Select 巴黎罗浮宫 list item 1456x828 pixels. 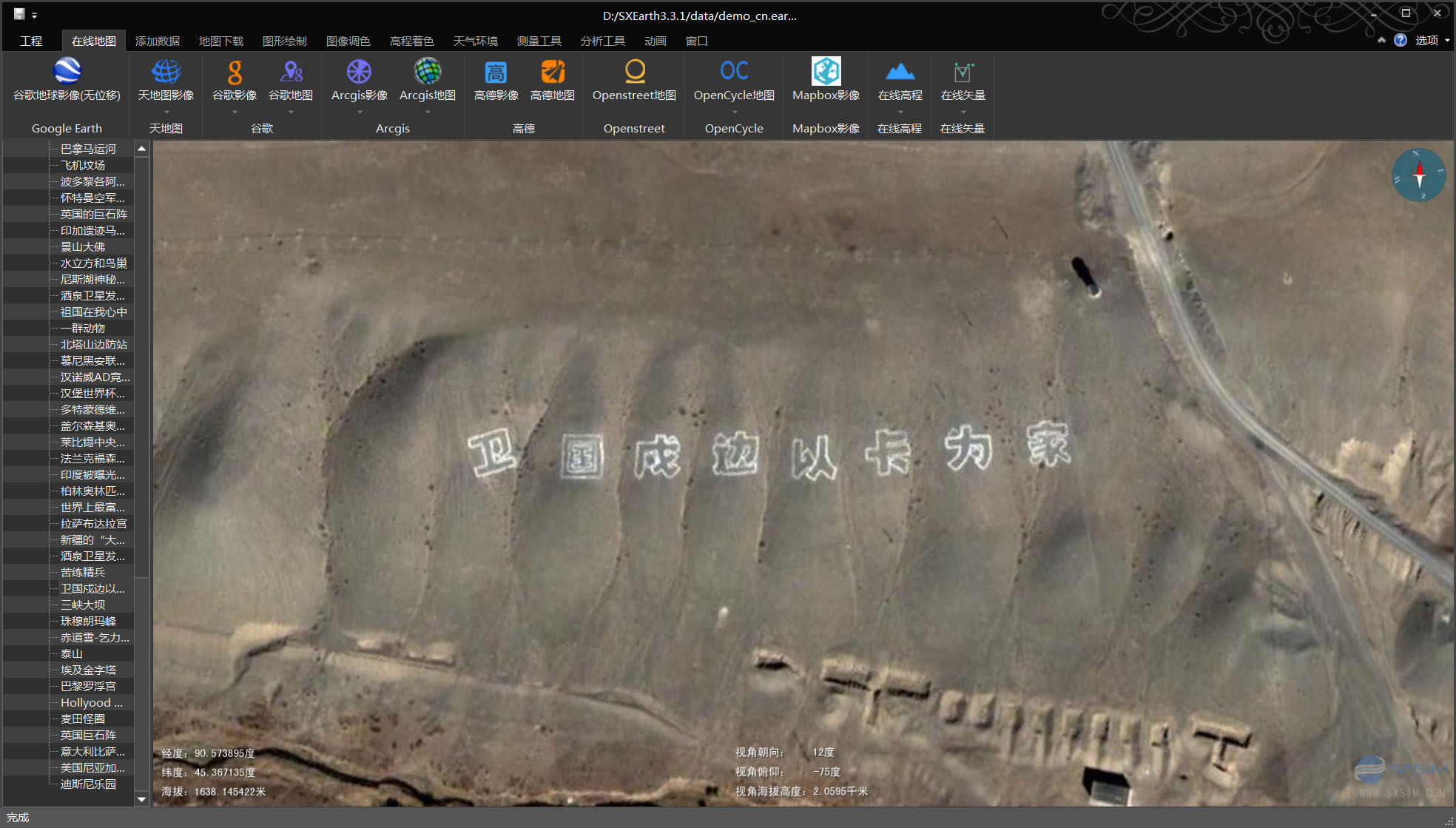88,686
